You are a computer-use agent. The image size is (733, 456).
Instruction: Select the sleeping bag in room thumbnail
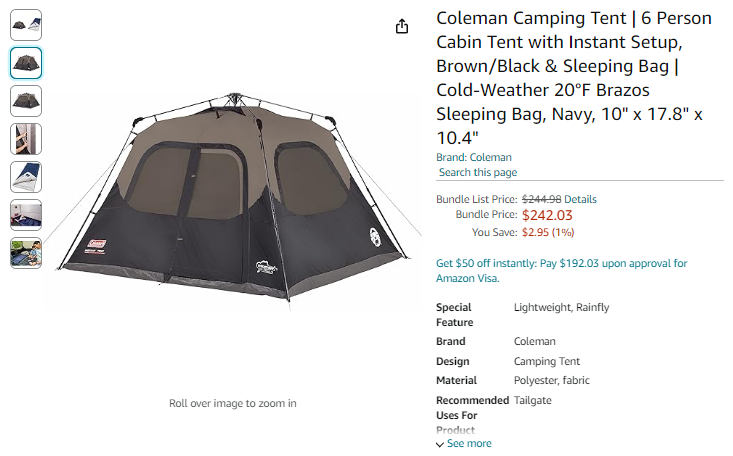(26, 215)
